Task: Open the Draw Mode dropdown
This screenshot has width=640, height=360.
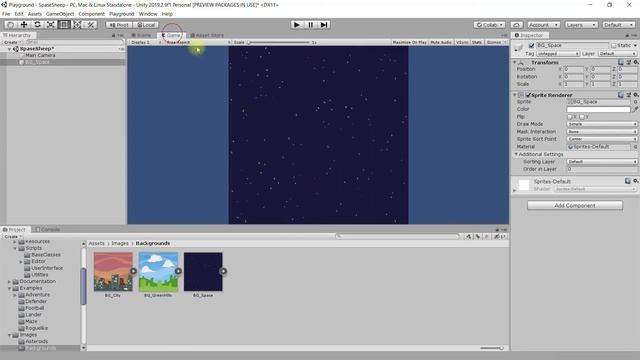Action: (602, 124)
